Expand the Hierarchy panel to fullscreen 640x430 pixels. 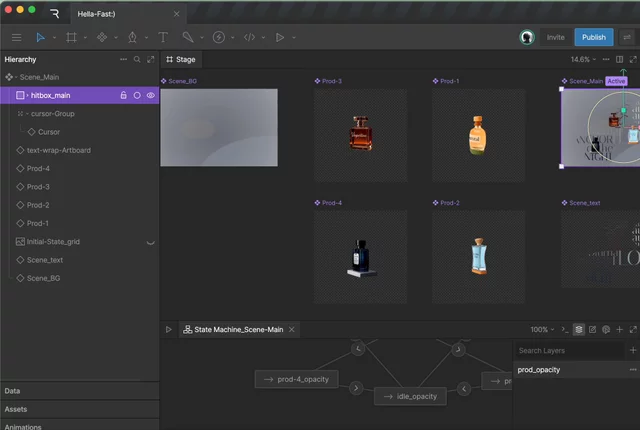tap(151, 60)
